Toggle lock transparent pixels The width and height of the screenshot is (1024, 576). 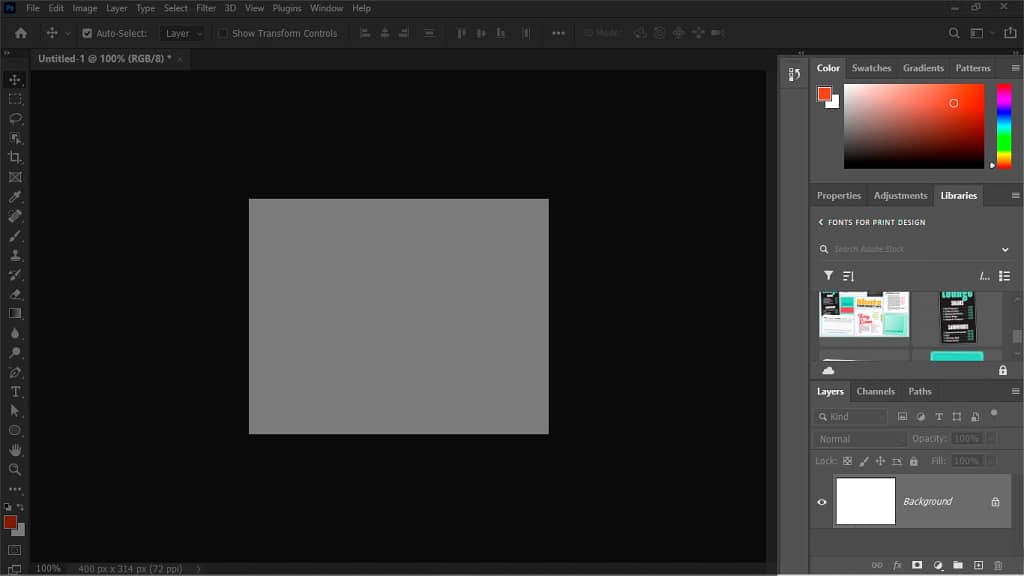coord(847,461)
